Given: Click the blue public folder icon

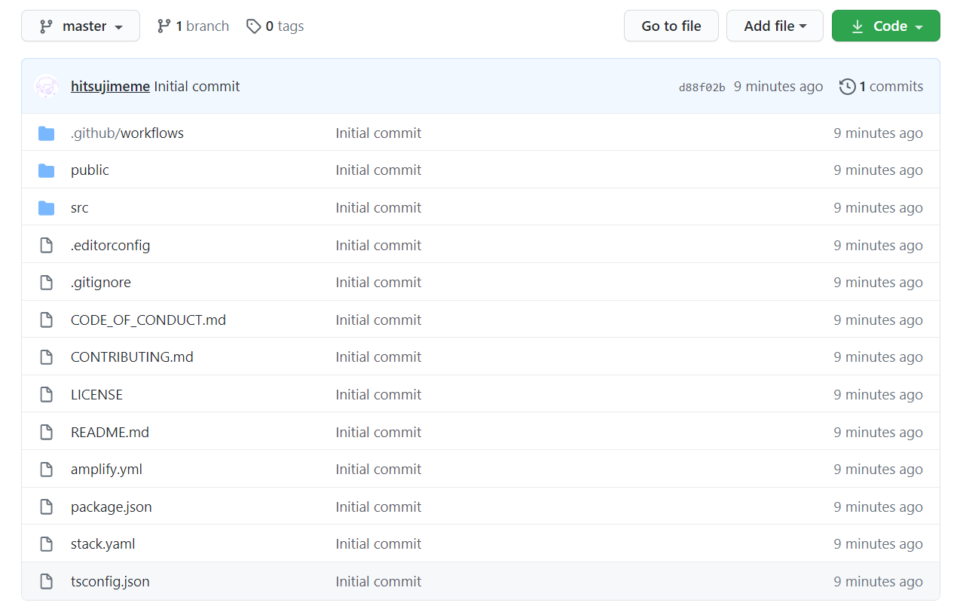Looking at the screenshot, I should point(46,169).
